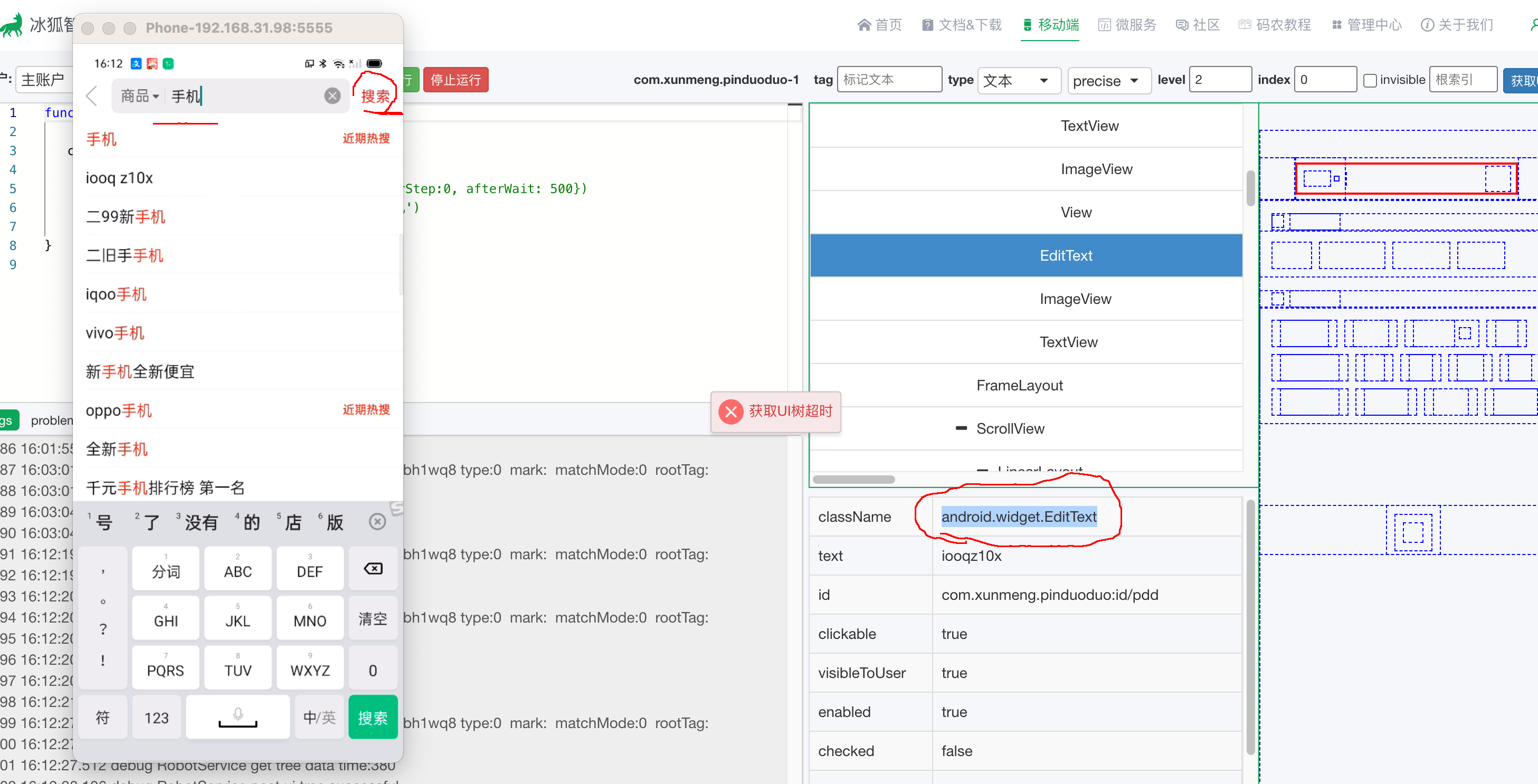Choose candidate word 没有
The image size is (1538, 784).
click(201, 523)
